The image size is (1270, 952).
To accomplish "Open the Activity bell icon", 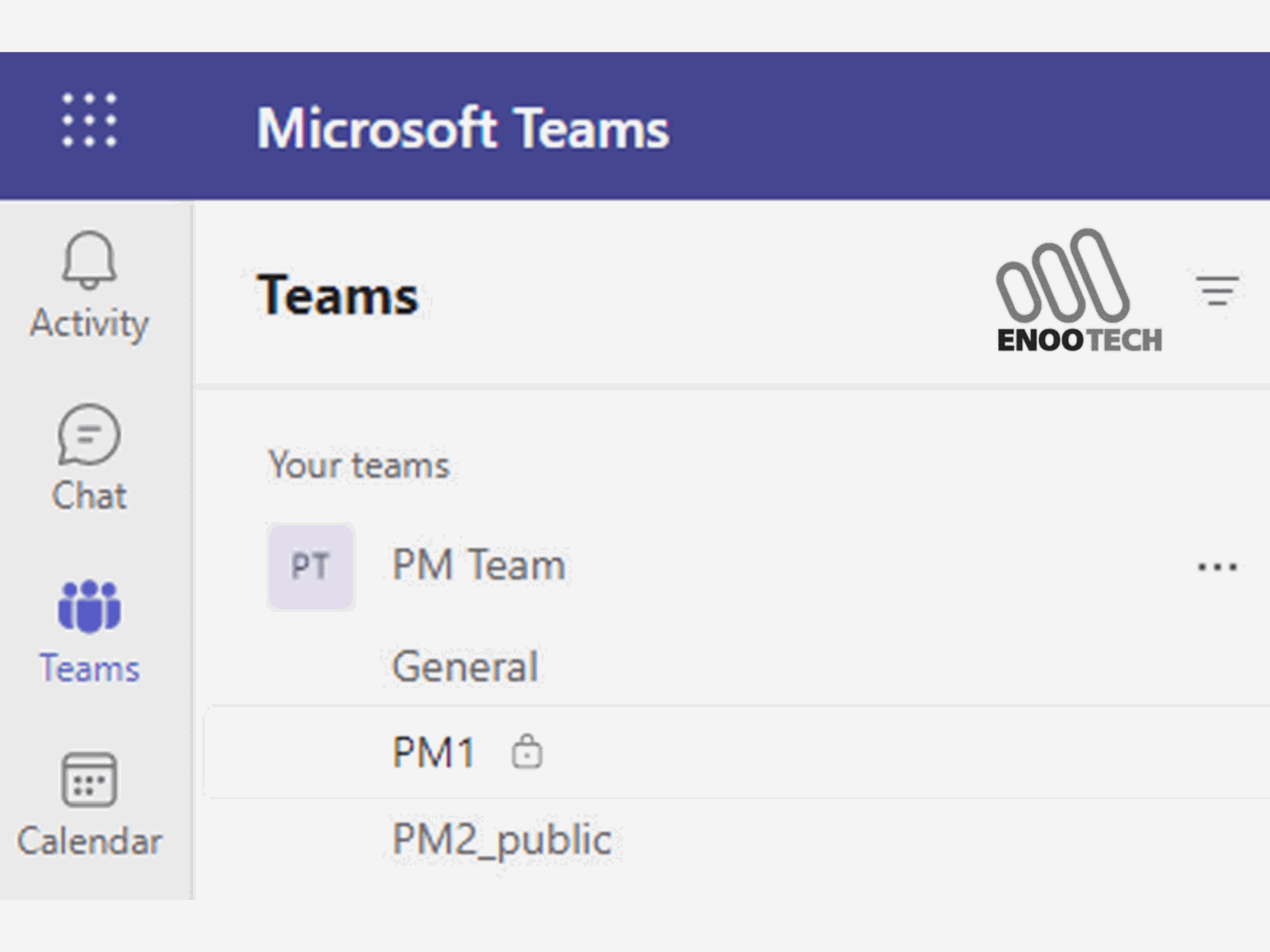I will click(x=89, y=260).
